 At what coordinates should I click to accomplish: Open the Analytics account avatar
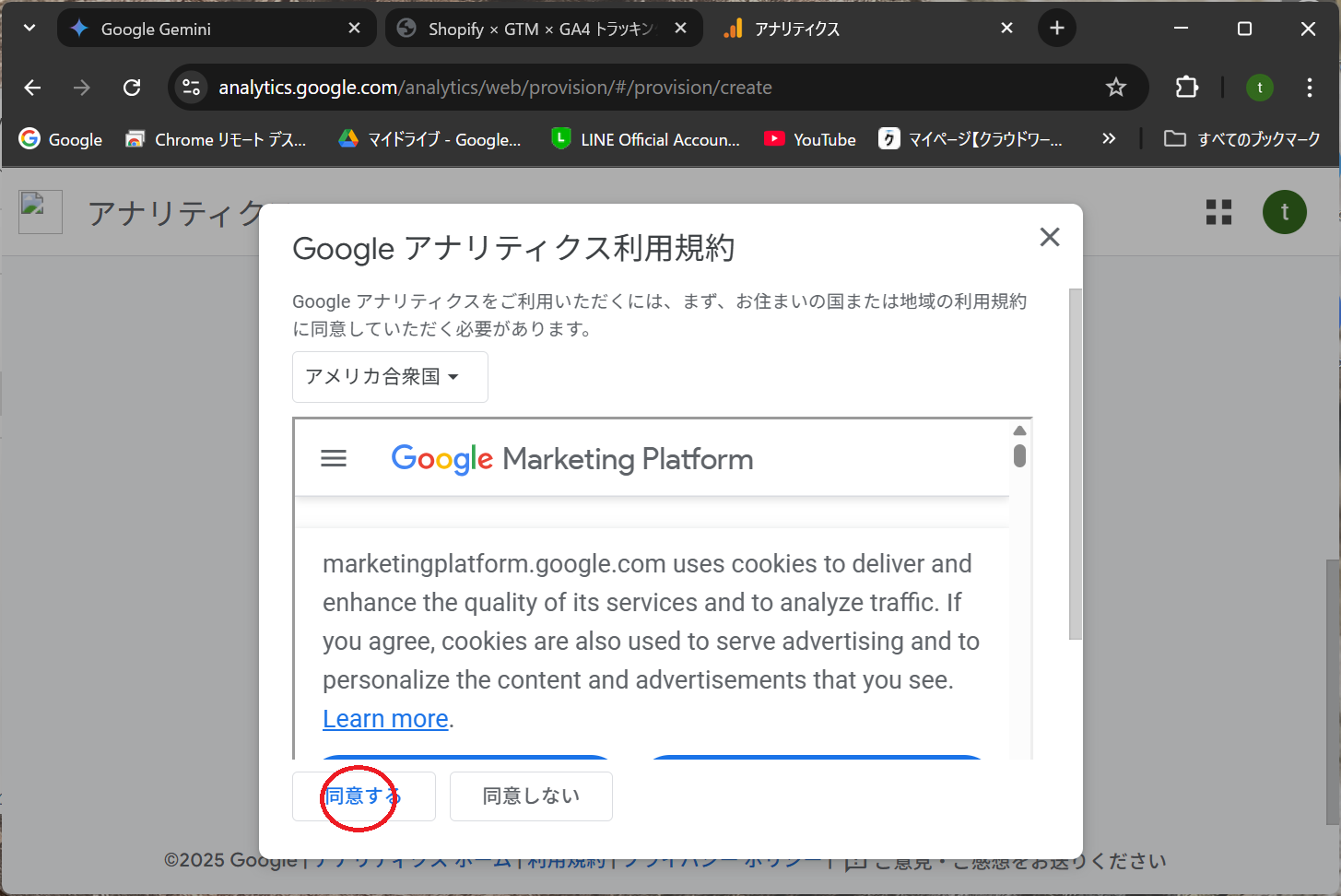point(1285,212)
